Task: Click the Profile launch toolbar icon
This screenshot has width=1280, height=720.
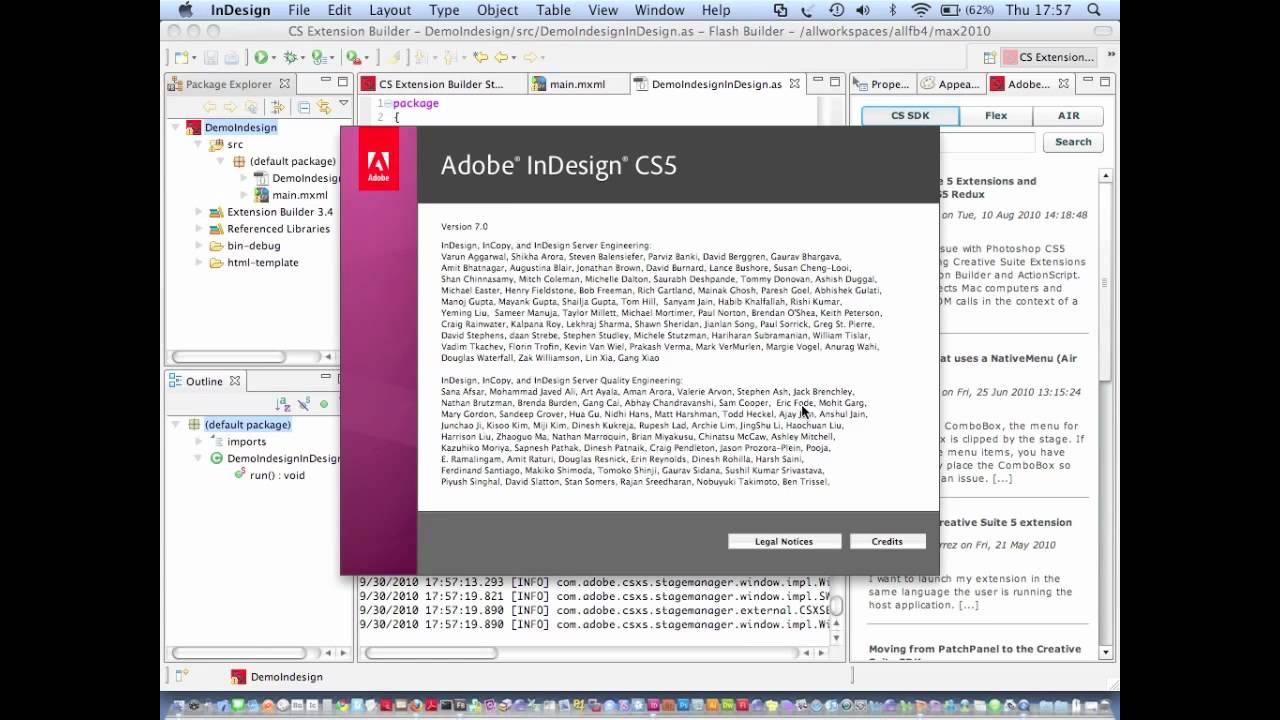Action: [x=319, y=58]
